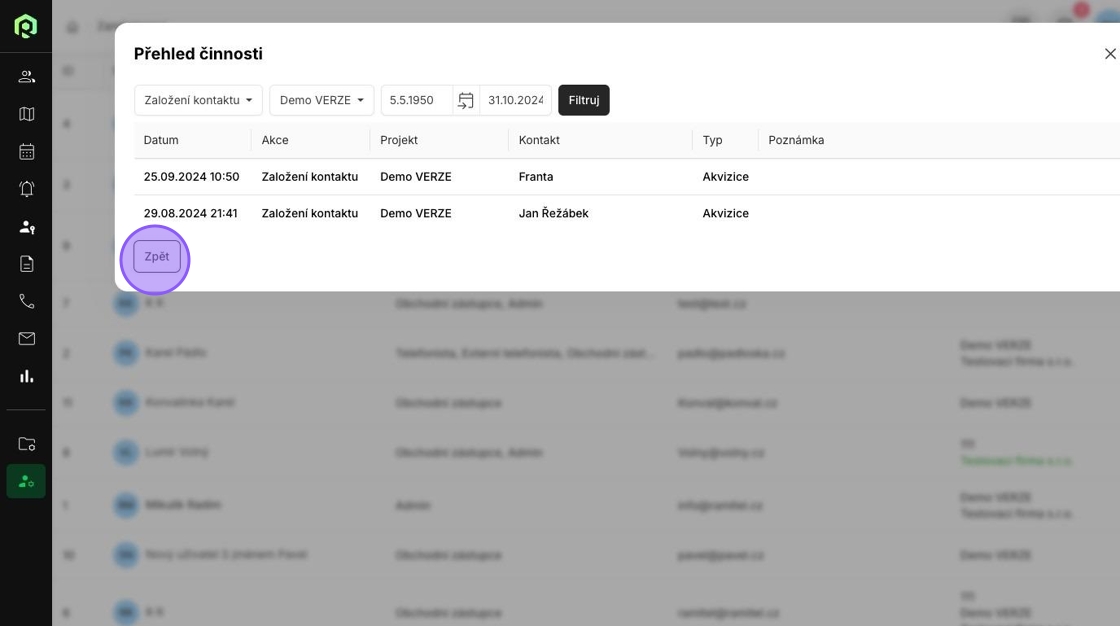Open the document icon in sidebar
The image size is (1120, 626).
tap(27, 264)
